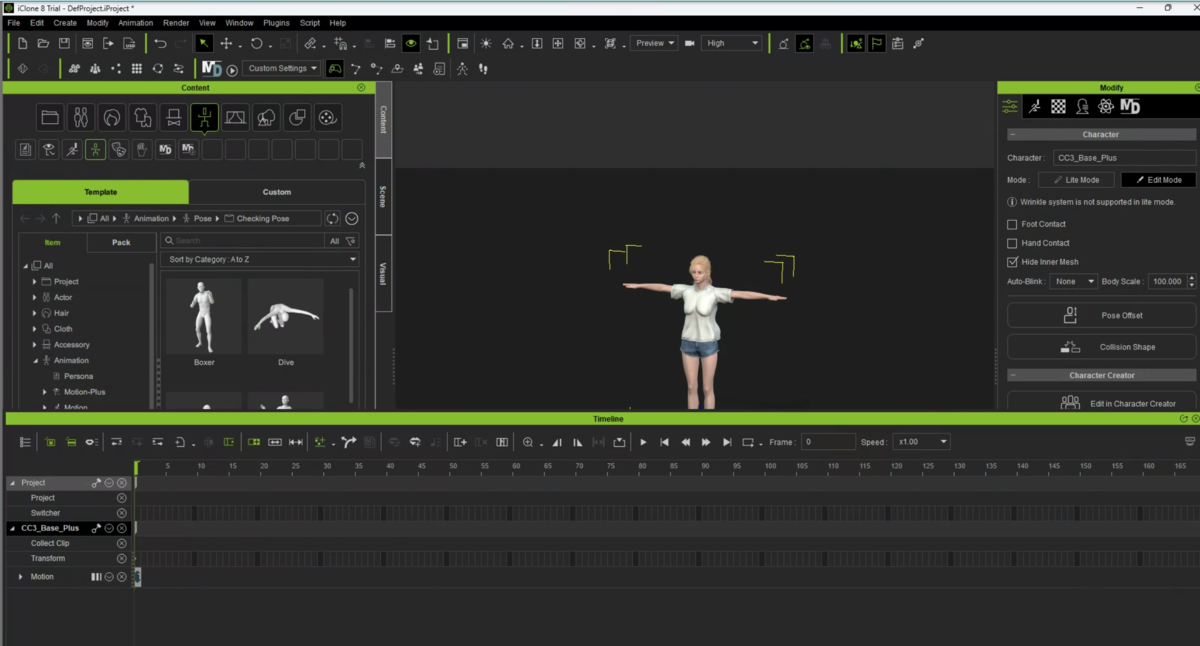Click the Edit in Character Creator button
The height and width of the screenshot is (646, 1200).
[1100, 403]
